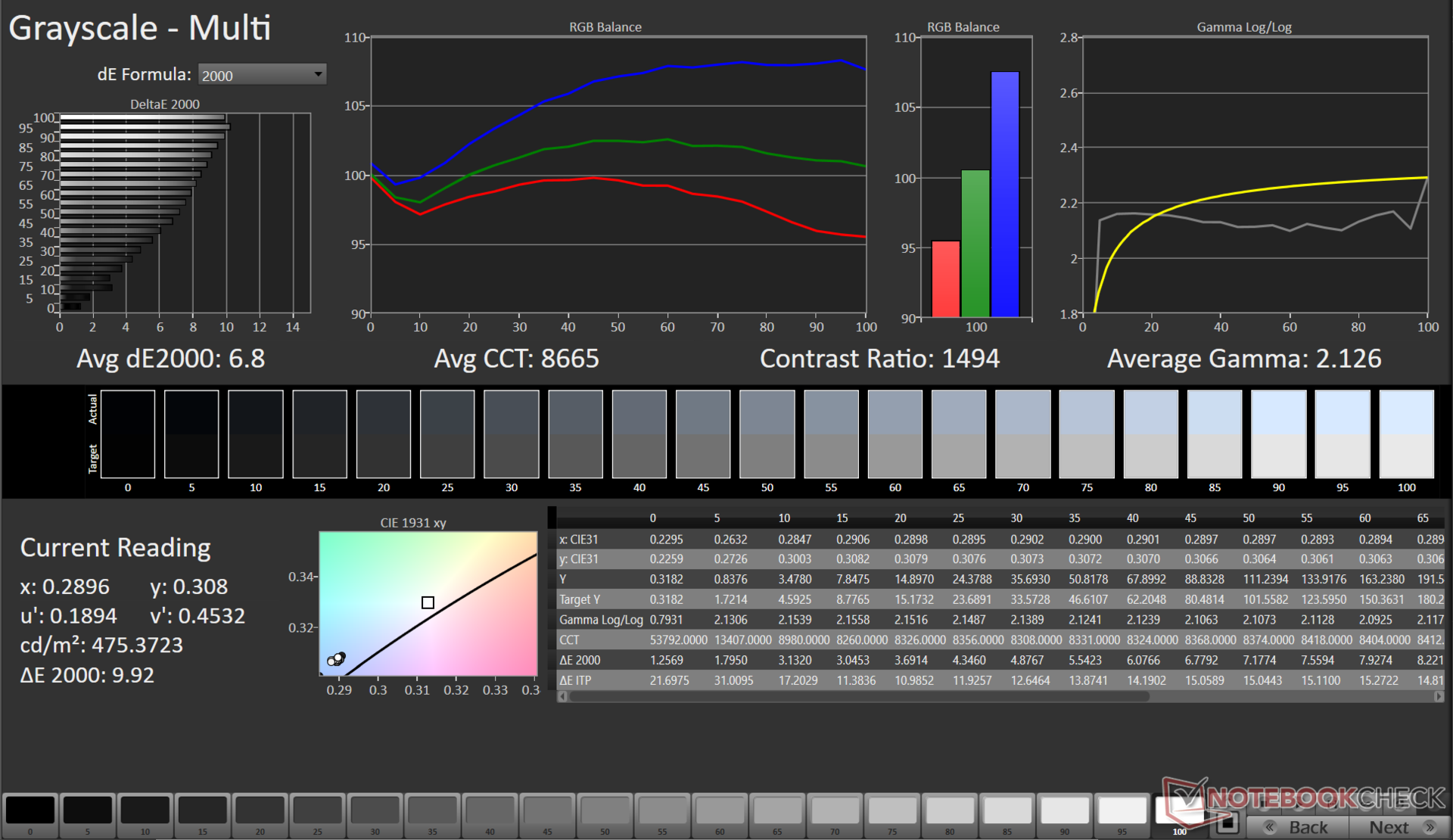
Task: Click the left arrow of the table scrollbar
Action: pyautogui.click(x=562, y=697)
